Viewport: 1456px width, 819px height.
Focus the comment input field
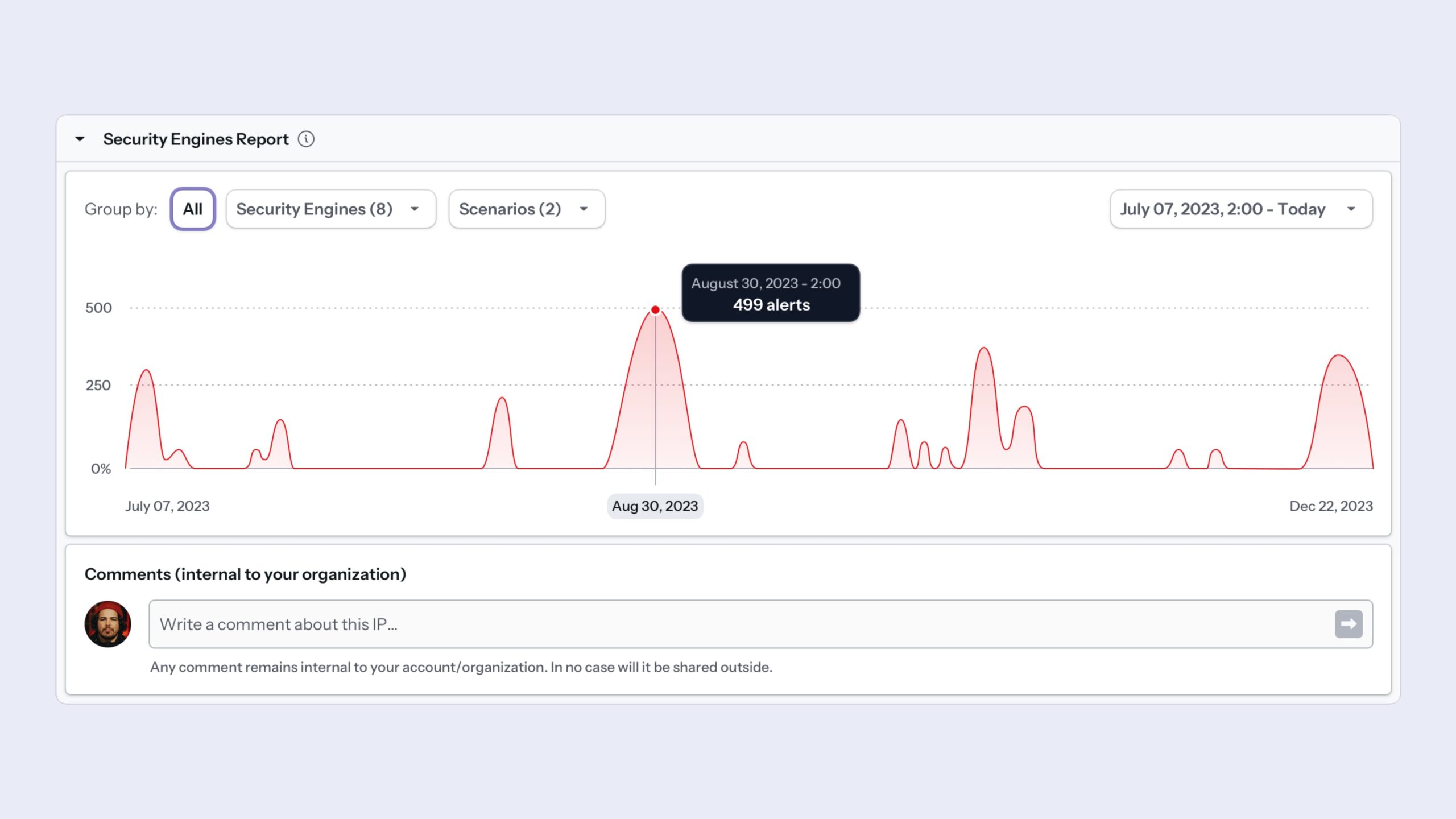coord(761,624)
